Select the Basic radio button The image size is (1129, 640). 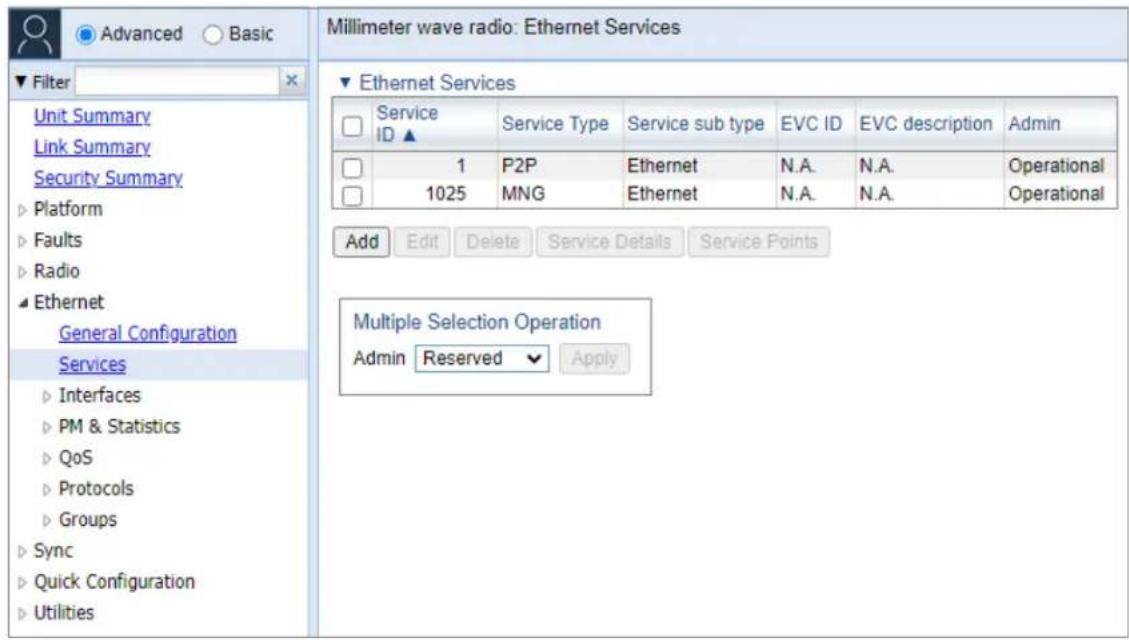(212, 35)
